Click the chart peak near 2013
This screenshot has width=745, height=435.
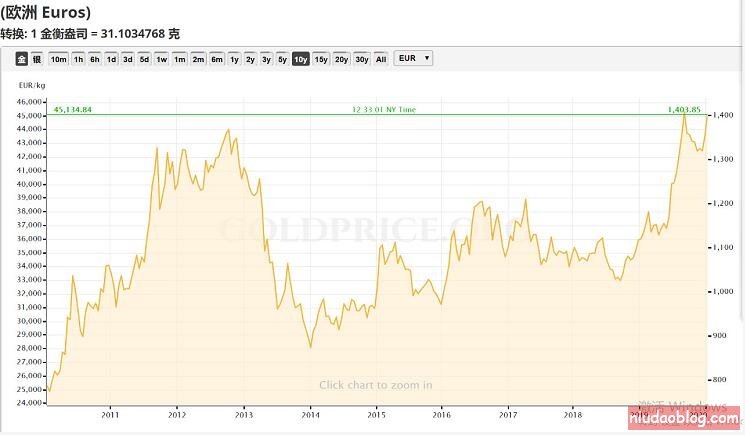click(229, 130)
